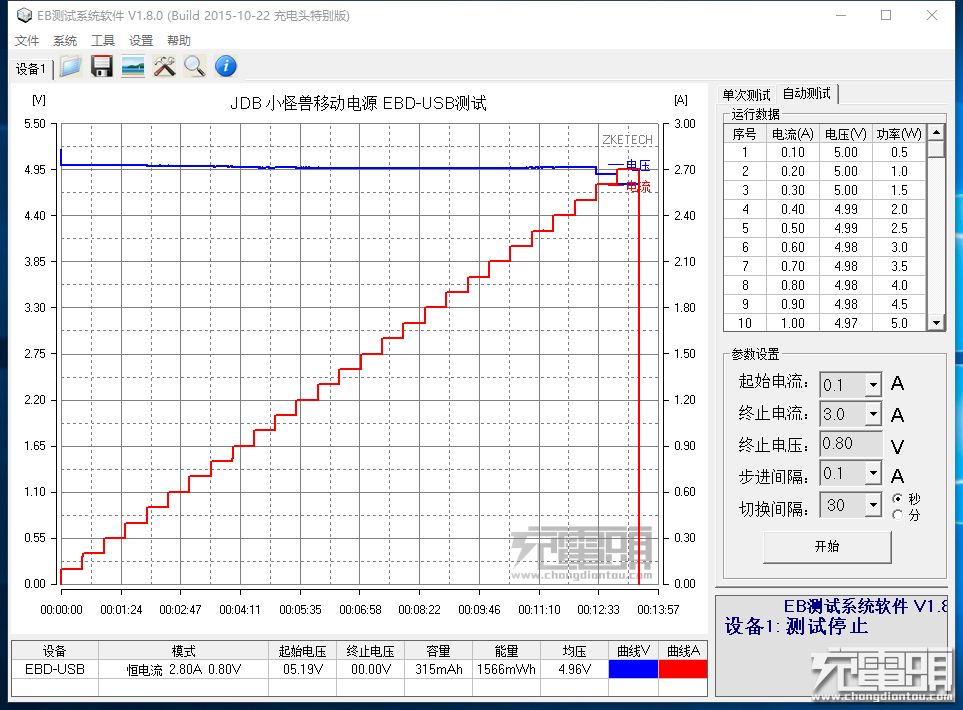The width and height of the screenshot is (963, 710).
Task: Click the 序号 column header
Action: tap(744, 134)
